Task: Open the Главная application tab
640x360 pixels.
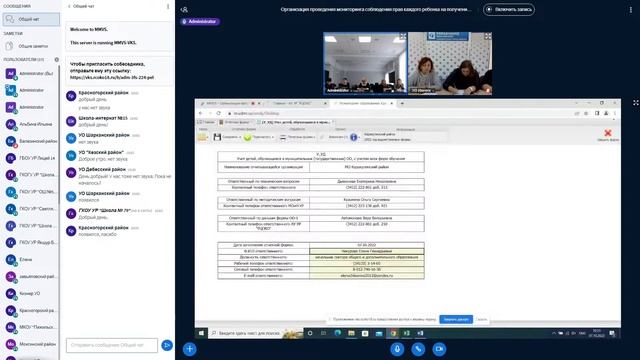Action: point(207,122)
